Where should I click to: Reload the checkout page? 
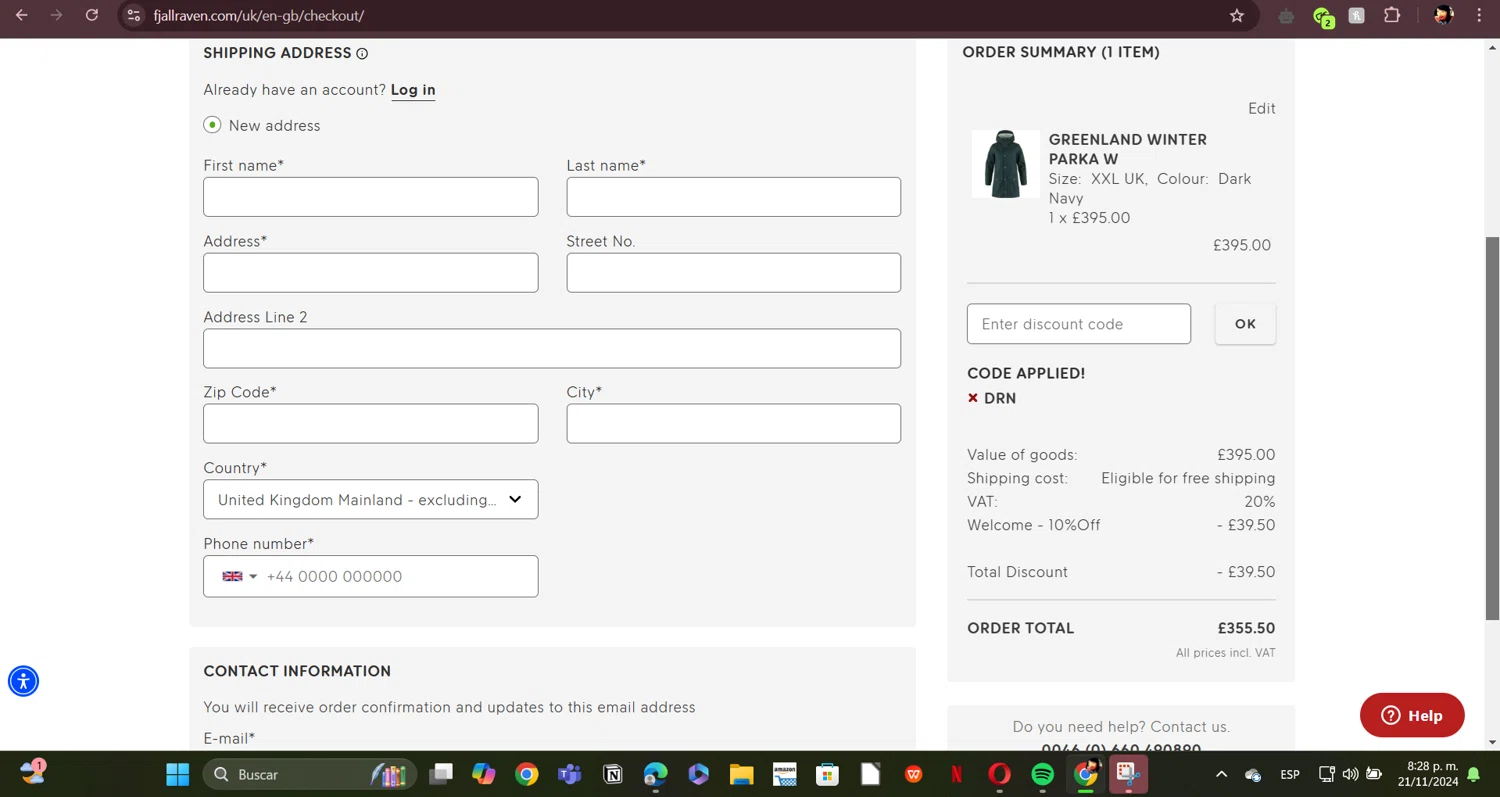91,16
